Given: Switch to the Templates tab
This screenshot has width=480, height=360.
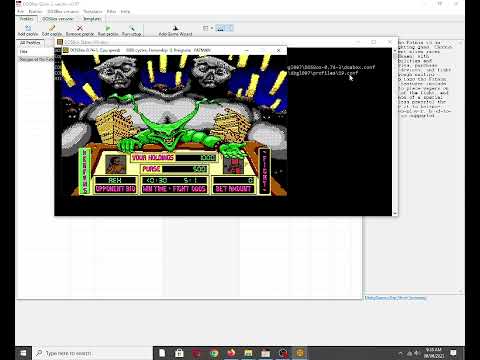Looking at the screenshot, I should click(x=92, y=19).
